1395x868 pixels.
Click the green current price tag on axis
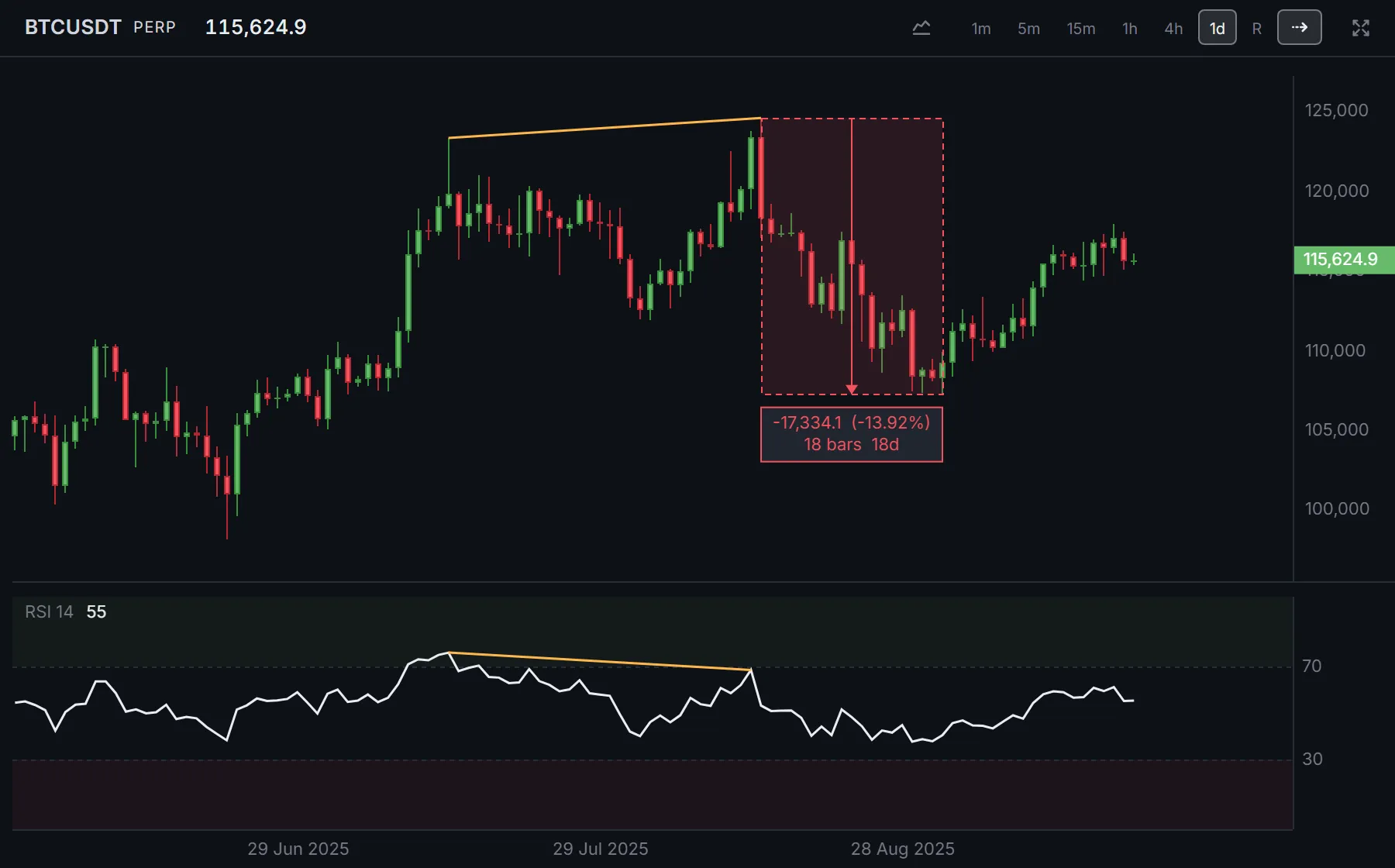click(1344, 260)
